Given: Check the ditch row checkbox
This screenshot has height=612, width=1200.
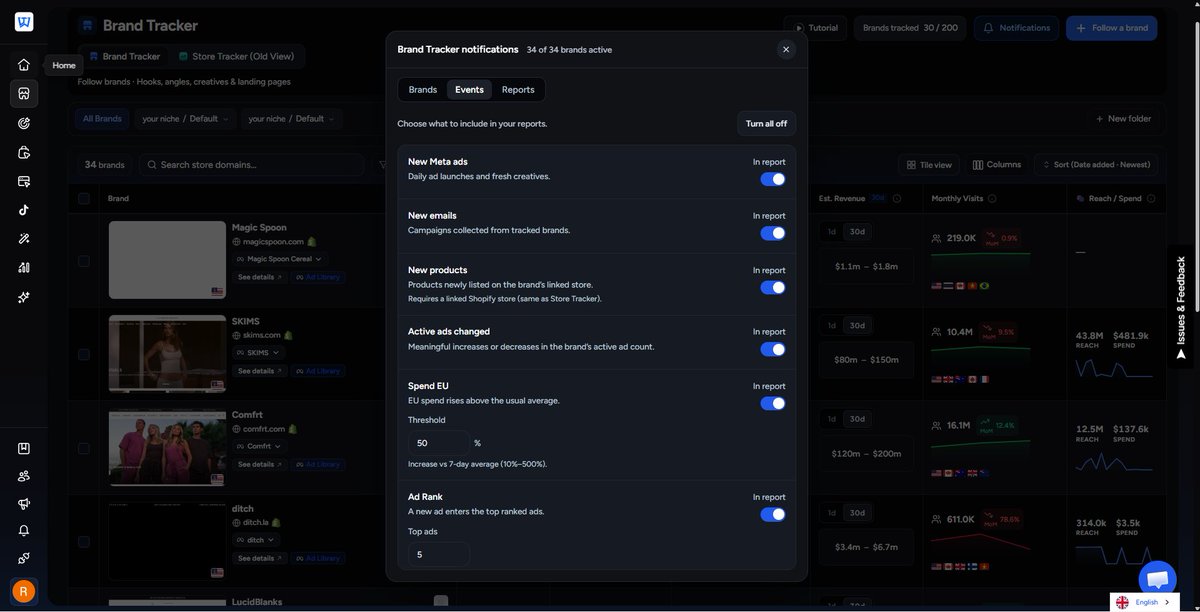Looking at the screenshot, I should click(84, 542).
